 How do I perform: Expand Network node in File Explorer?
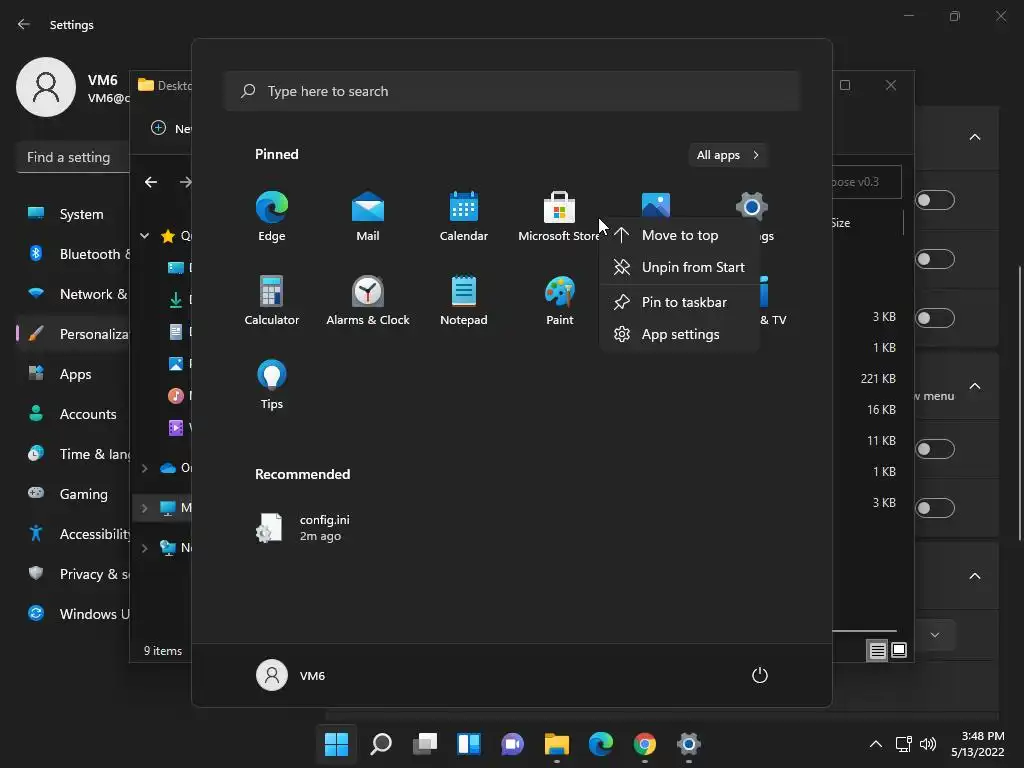(144, 548)
